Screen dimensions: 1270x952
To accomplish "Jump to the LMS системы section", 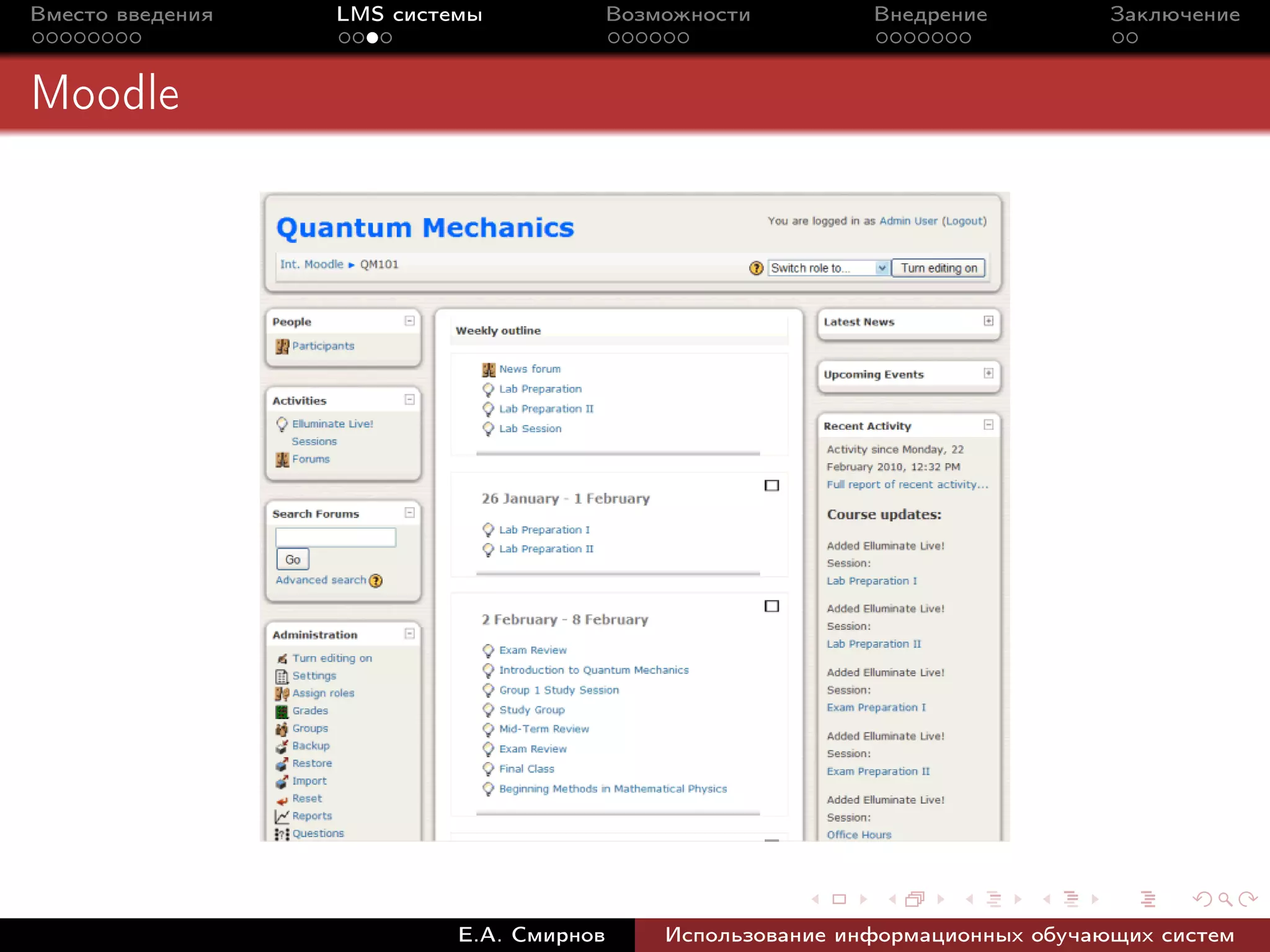I will pyautogui.click(x=409, y=15).
